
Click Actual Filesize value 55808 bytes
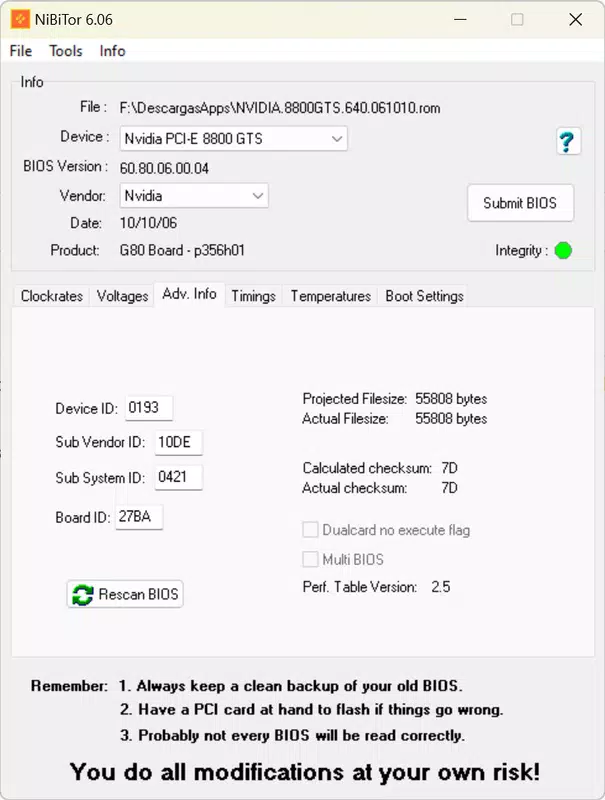(x=451, y=419)
